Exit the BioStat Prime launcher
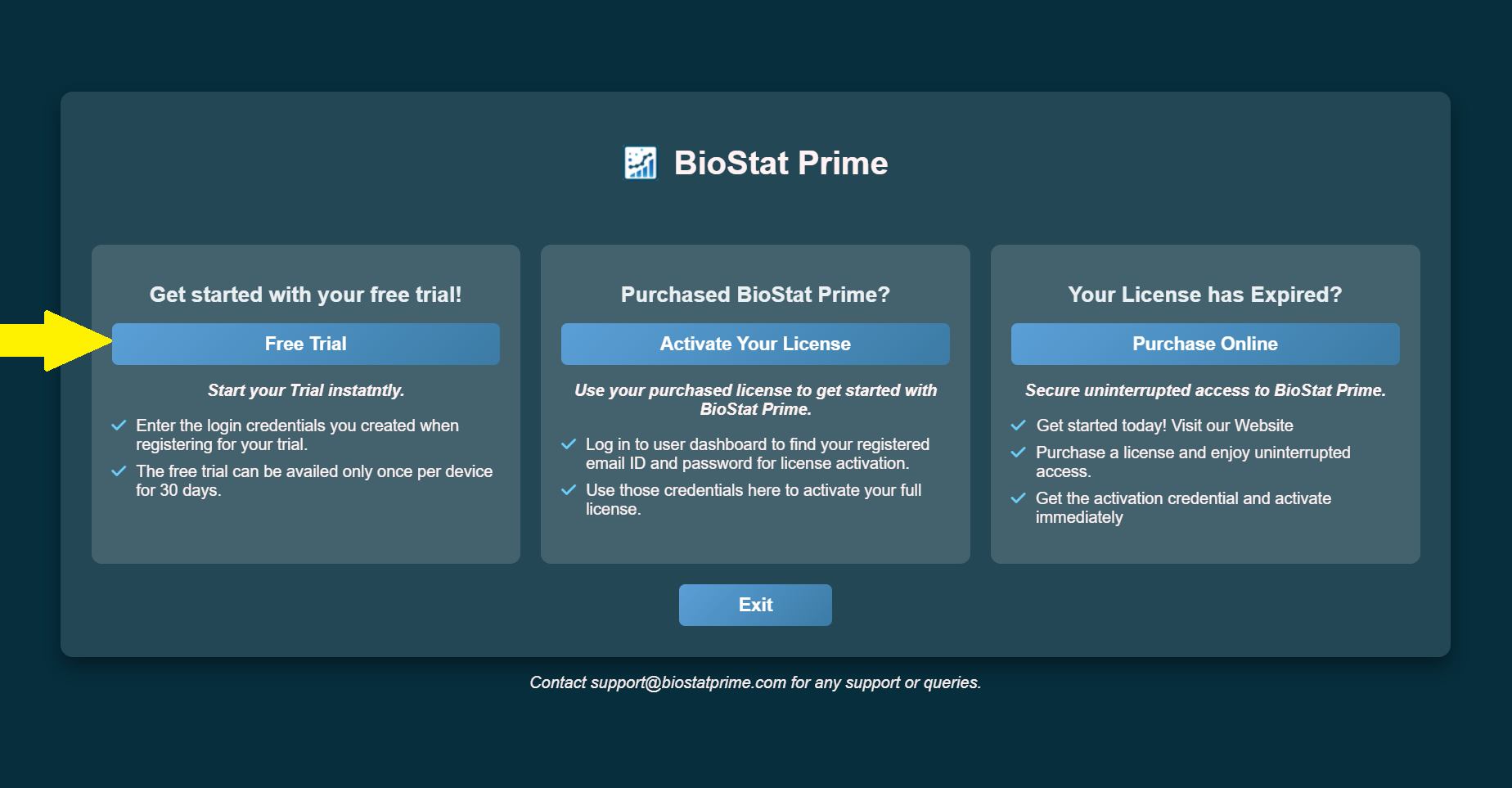 (x=754, y=605)
